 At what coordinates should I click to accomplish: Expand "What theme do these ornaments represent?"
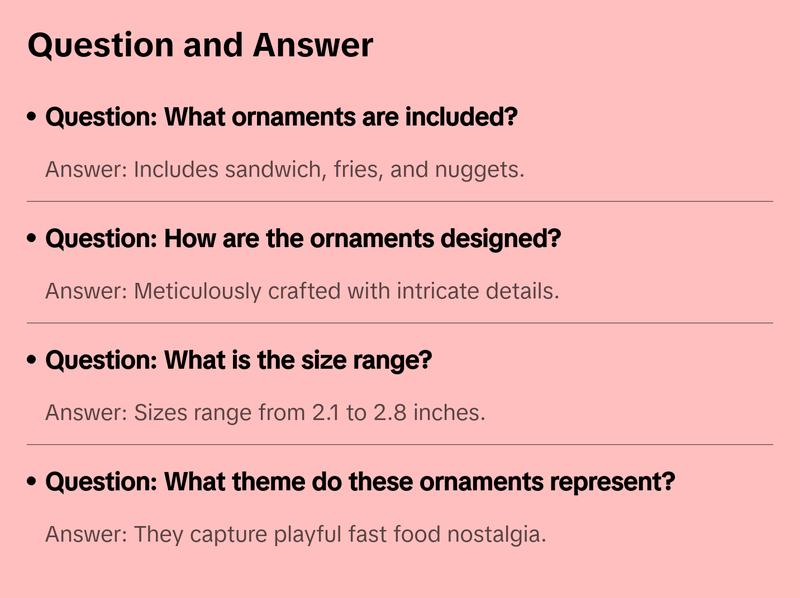(x=360, y=482)
